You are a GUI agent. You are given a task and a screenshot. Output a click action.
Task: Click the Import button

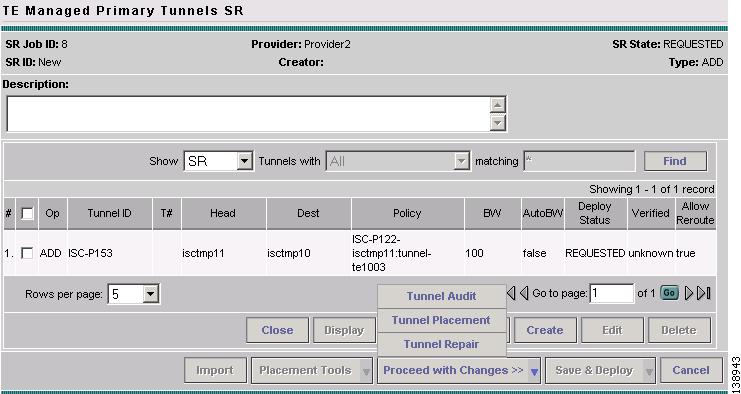[215, 370]
